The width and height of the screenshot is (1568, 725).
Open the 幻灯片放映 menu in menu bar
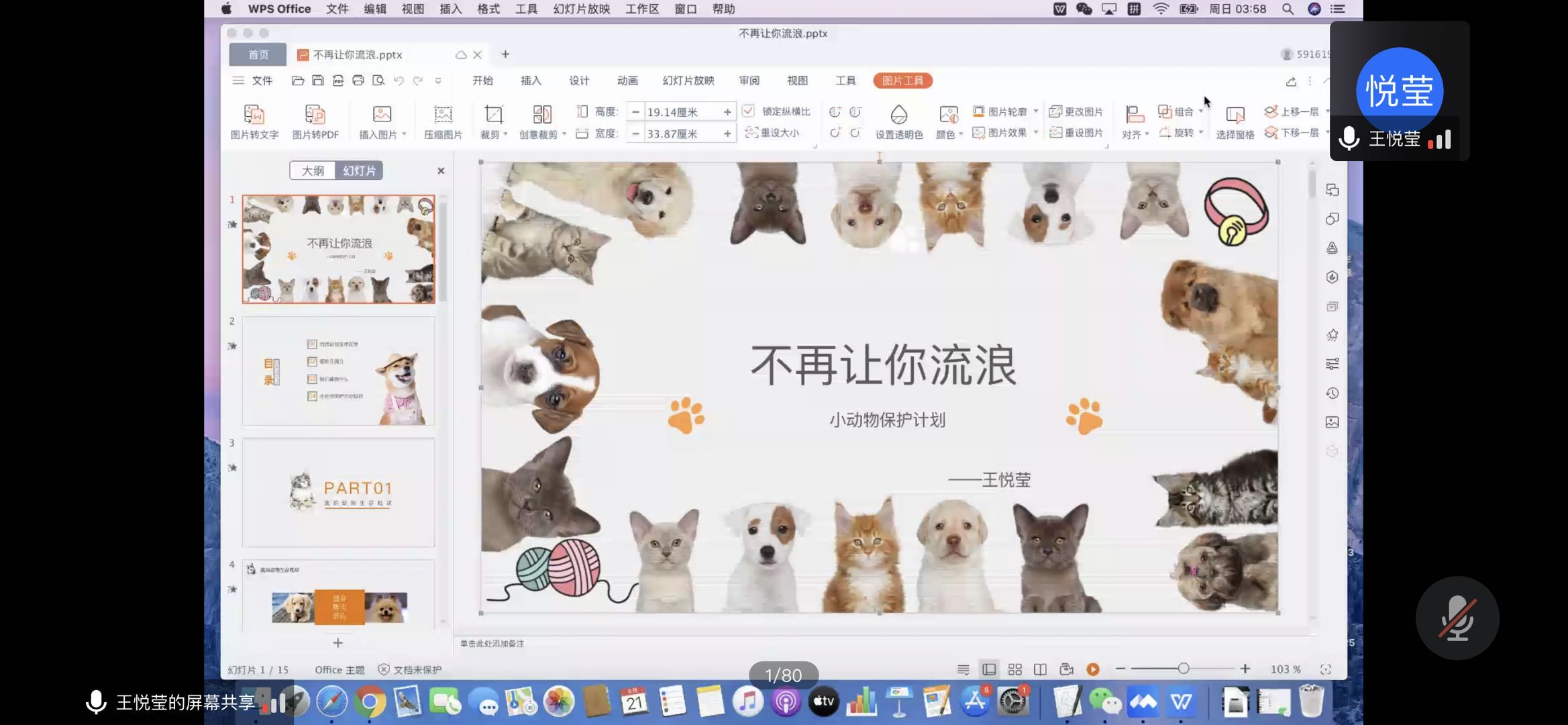coord(581,9)
